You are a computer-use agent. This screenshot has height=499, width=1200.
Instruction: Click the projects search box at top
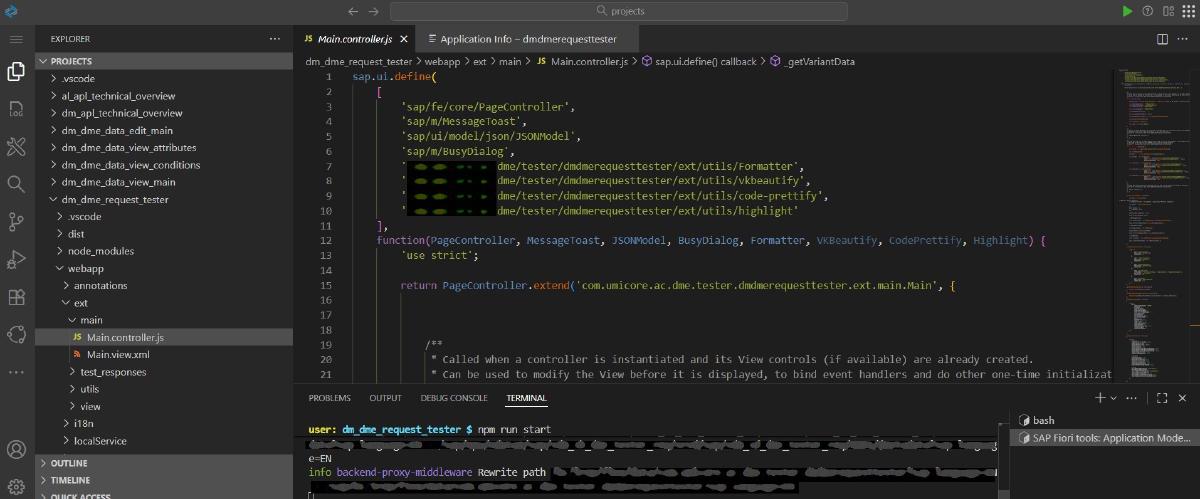tap(618, 11)
